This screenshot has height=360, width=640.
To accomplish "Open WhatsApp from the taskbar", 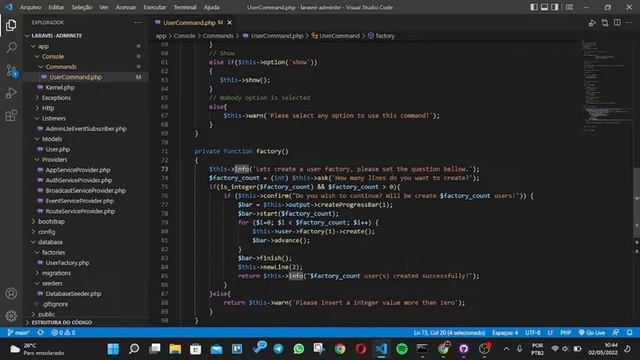I will 299,349.
